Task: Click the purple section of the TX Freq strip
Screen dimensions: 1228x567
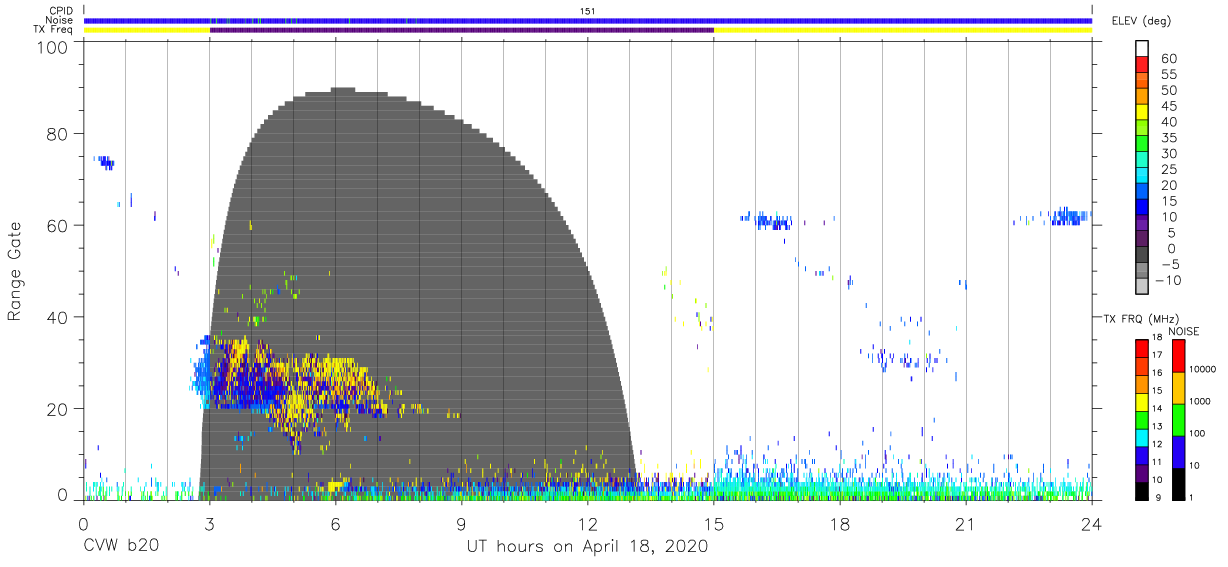Action: click(461, 30)
